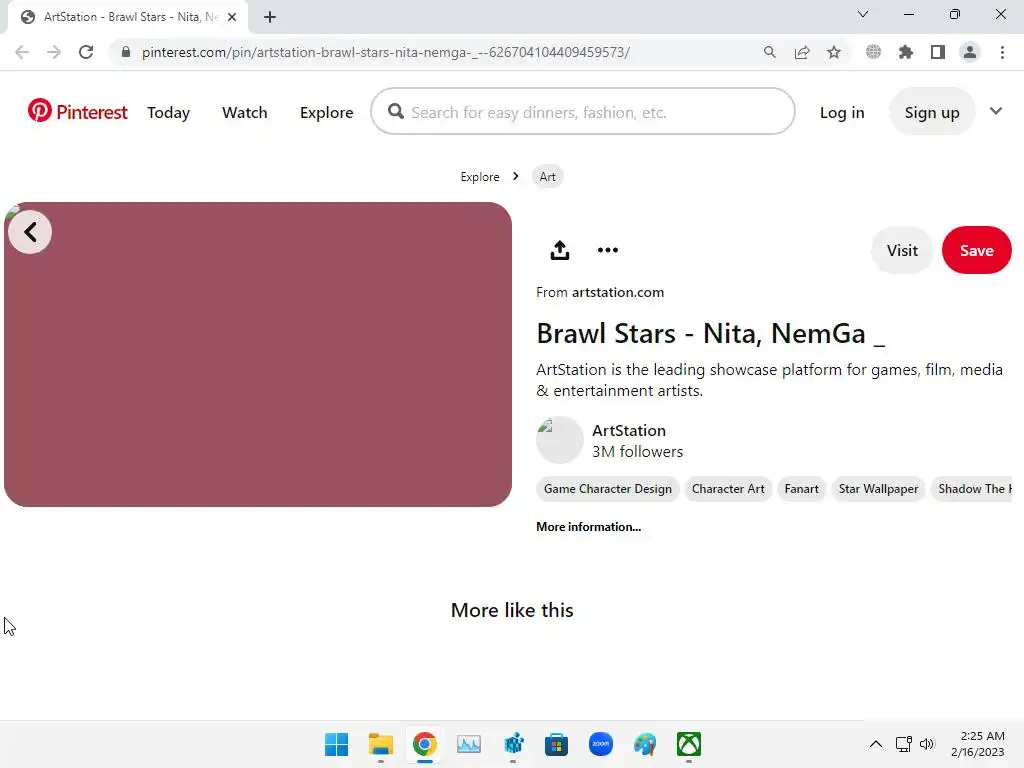Show hidden system tray icons
This screenshot has height=768, width=1024.
(x=876, y=744)
